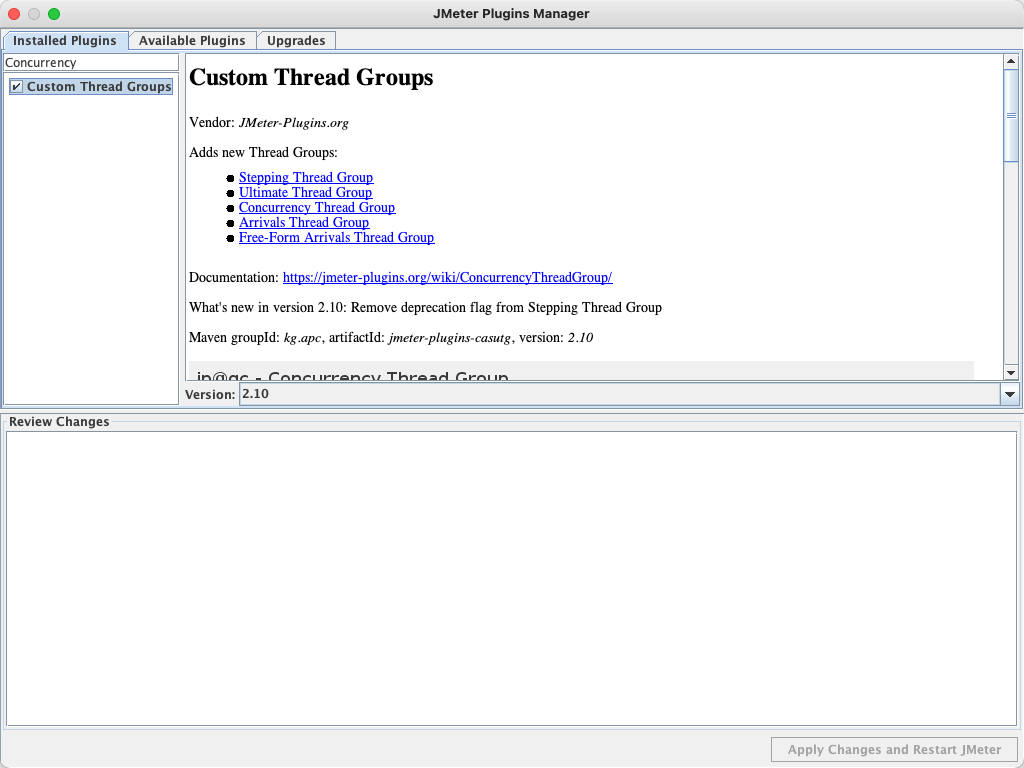The image size is (1024, 768).
Task: Open the Available Plugins tab
Action: pyautogui.click(x=192, y=40)
